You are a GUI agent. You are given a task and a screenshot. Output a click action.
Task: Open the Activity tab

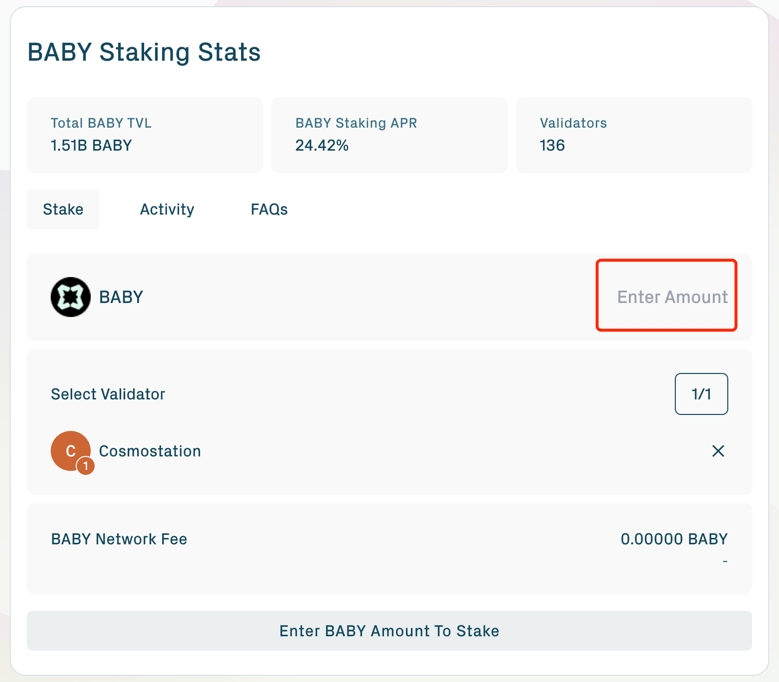pos(167,209)
